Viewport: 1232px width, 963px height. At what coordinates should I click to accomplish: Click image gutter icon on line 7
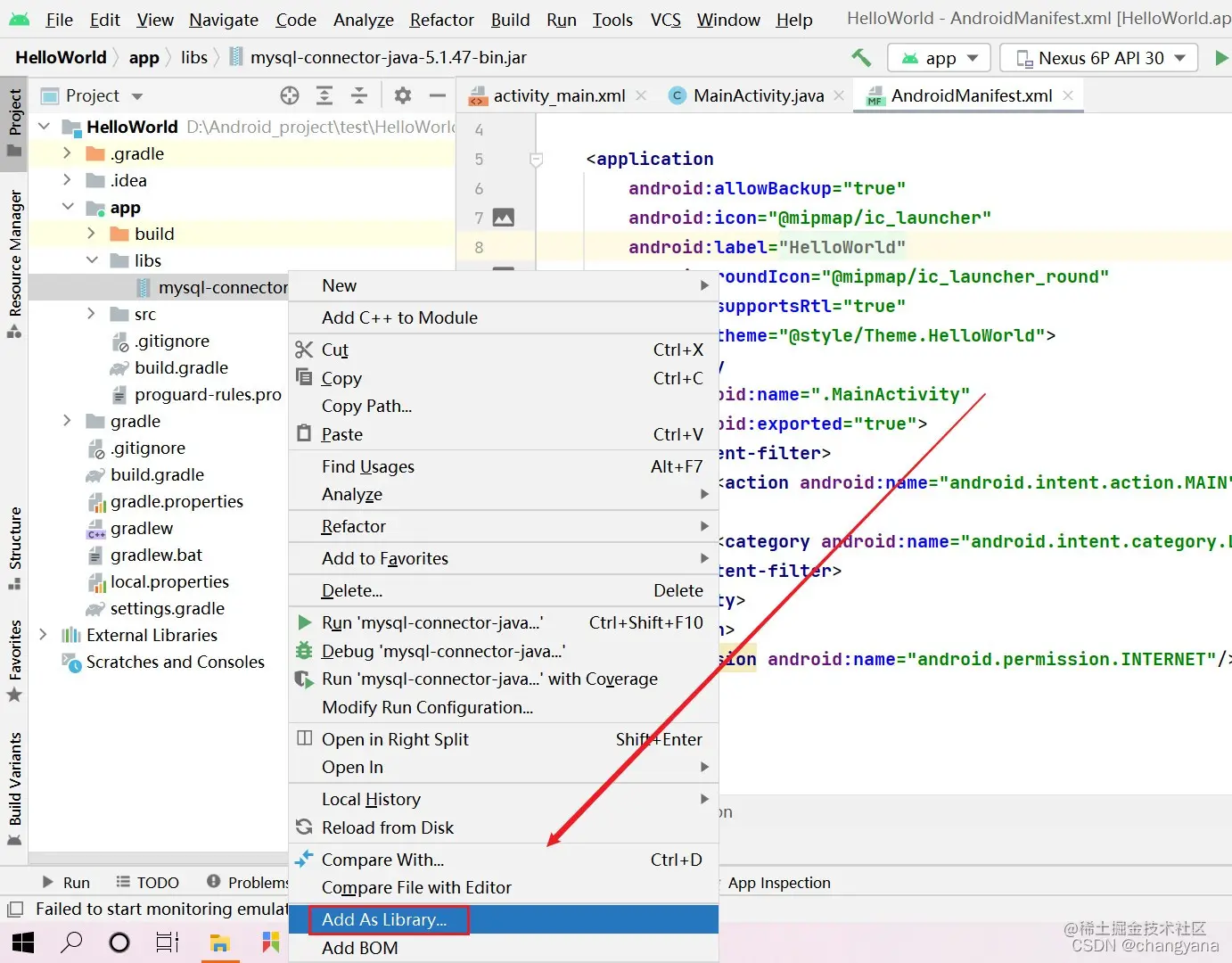tap(504, 218)
